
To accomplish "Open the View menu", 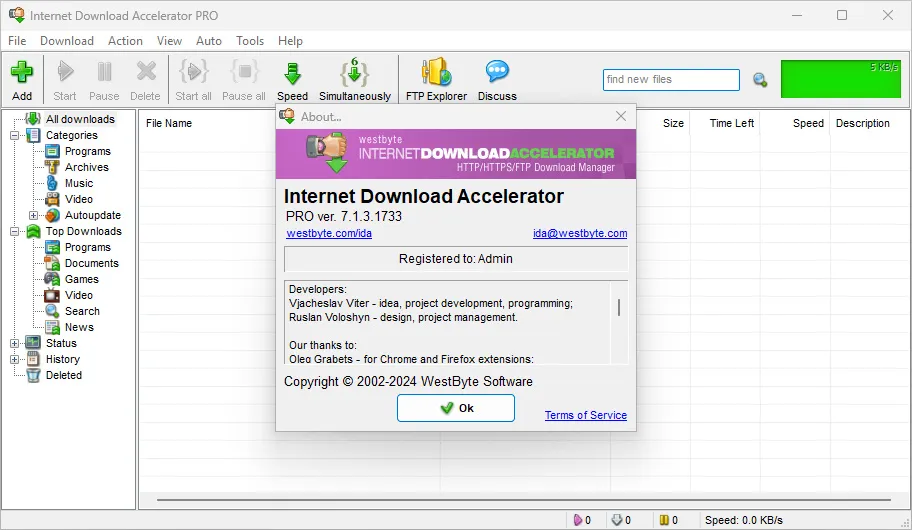I will 169,41.
